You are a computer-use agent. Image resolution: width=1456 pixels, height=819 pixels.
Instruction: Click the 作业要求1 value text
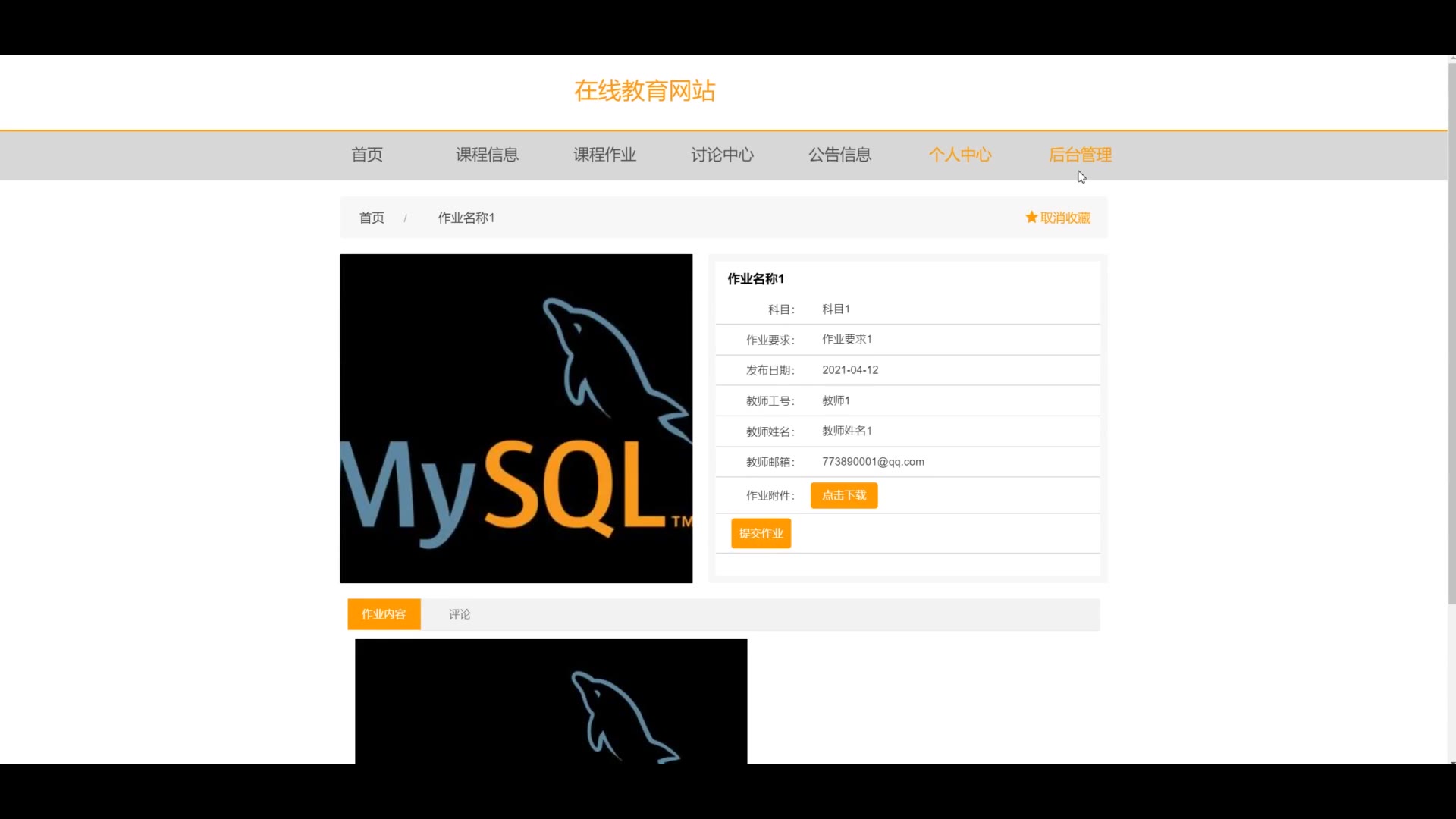coord(847,339)
